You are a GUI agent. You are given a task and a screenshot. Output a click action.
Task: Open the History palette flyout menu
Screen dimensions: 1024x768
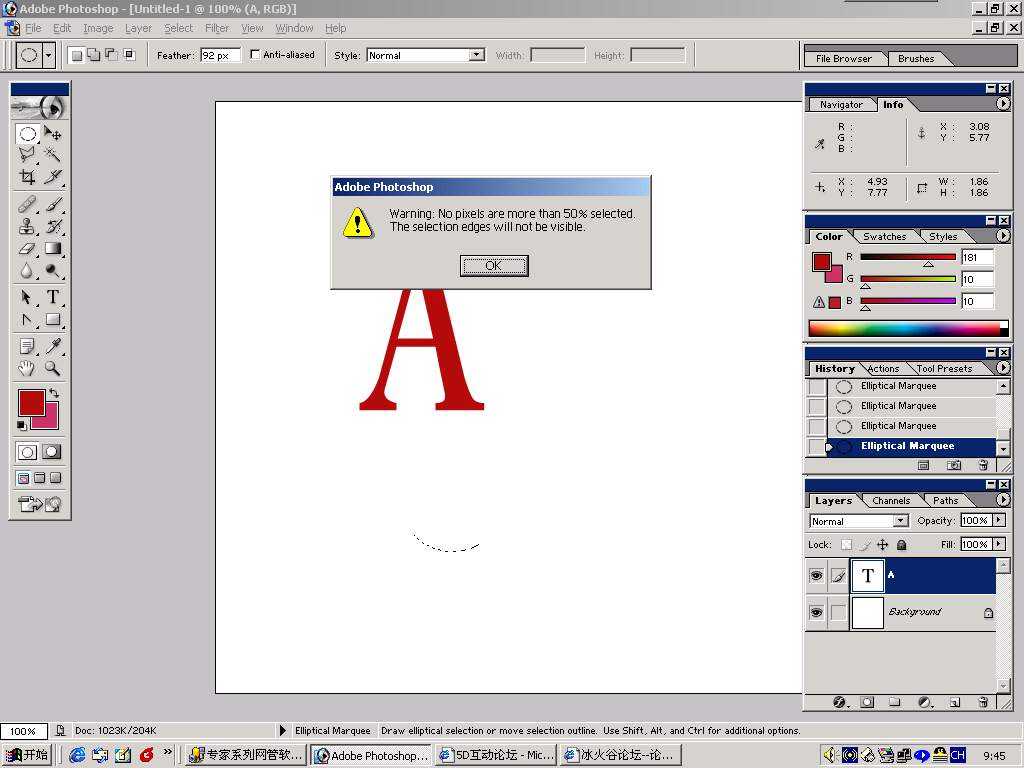[x=1002, y=368]
